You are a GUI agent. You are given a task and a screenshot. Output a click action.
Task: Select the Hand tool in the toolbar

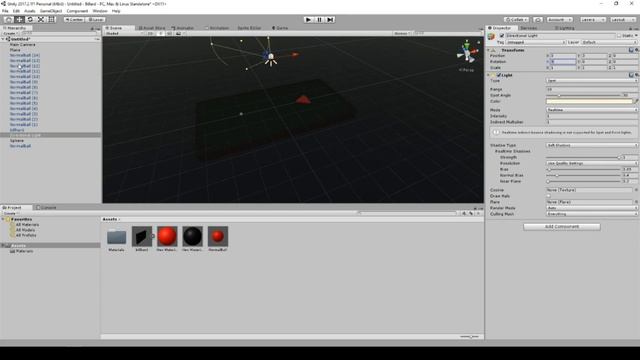tap(8, 20)
